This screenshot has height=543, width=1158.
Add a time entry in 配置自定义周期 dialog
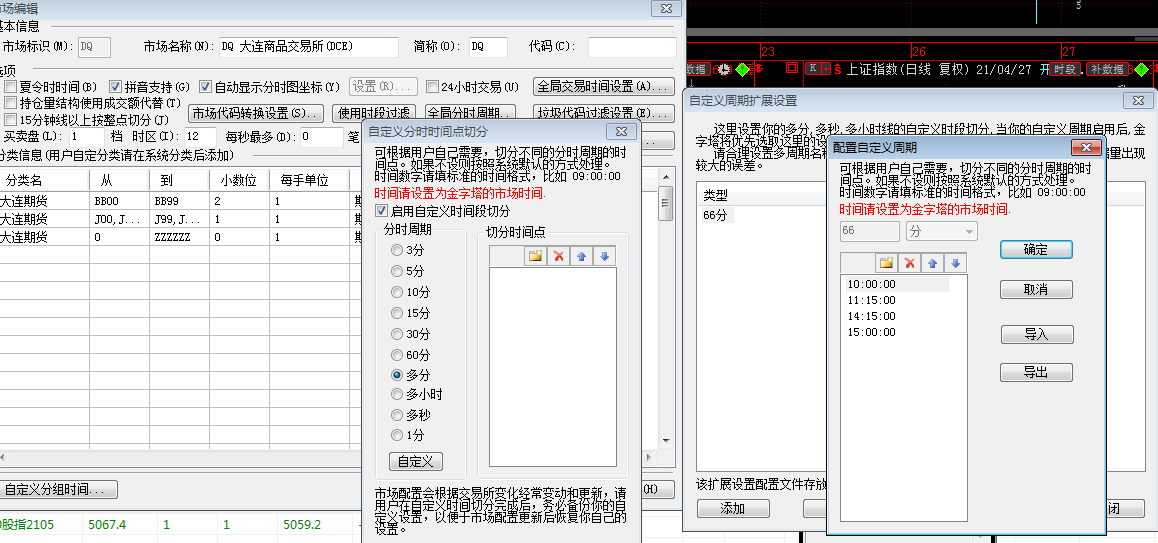(886, 263)
